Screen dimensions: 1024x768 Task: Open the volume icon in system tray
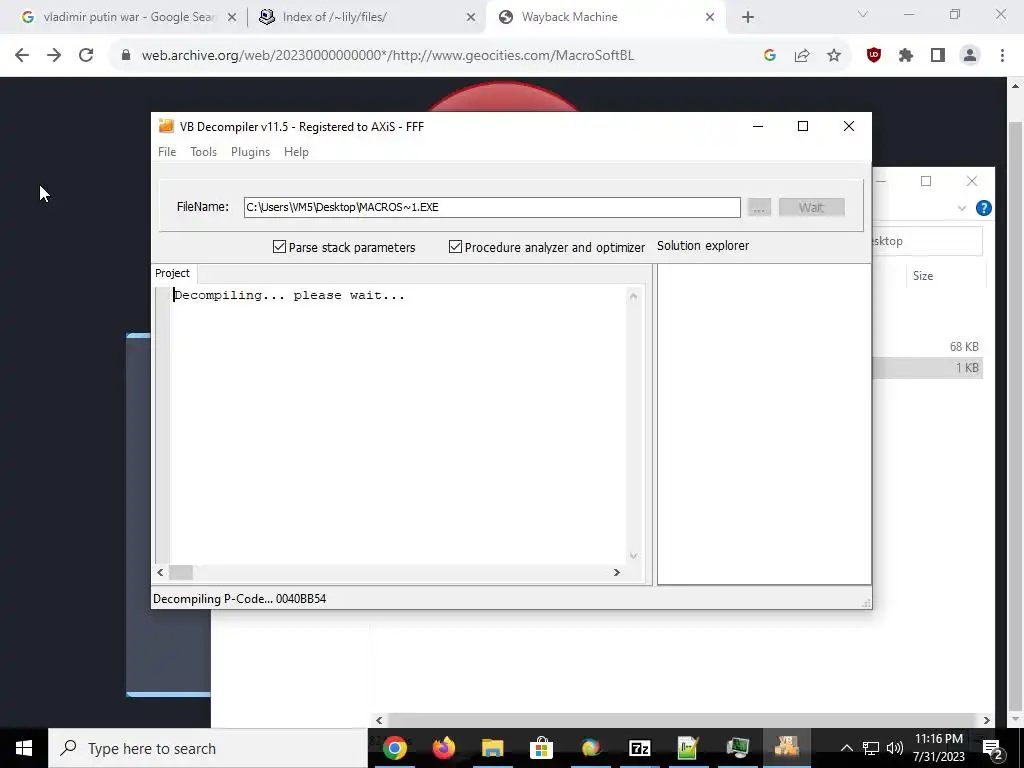click(895, 748)
